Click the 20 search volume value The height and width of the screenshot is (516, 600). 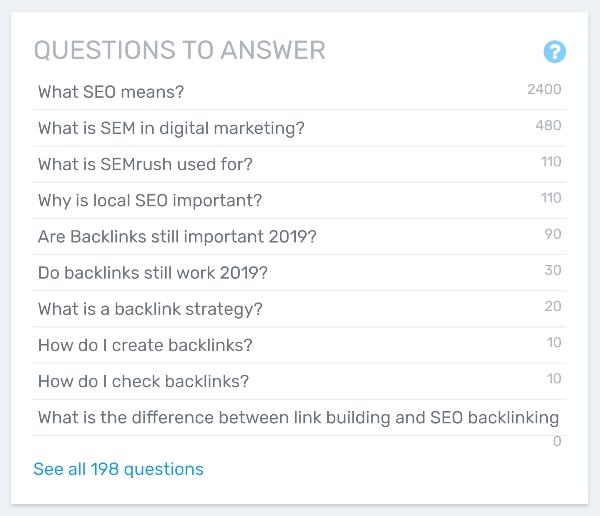tap(552, 306)
